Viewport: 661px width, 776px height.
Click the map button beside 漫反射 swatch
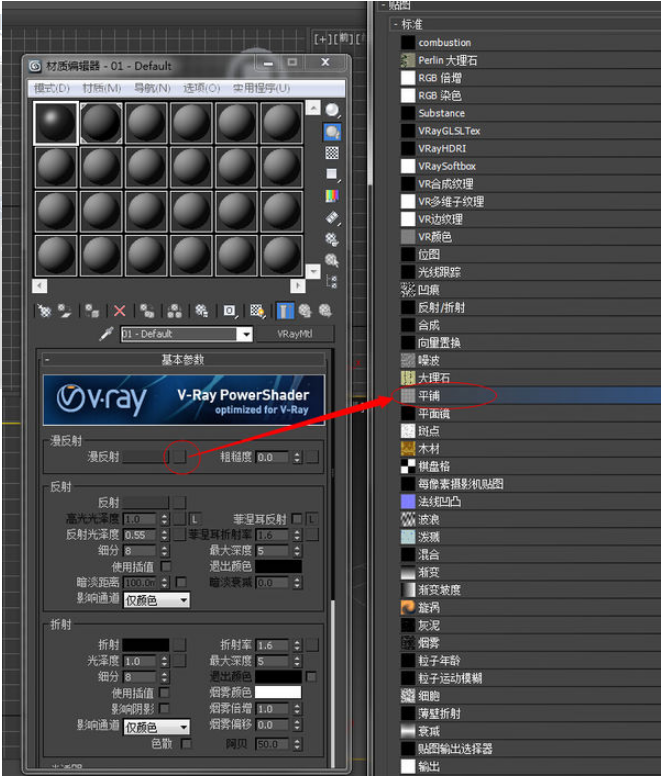[180, 456]
